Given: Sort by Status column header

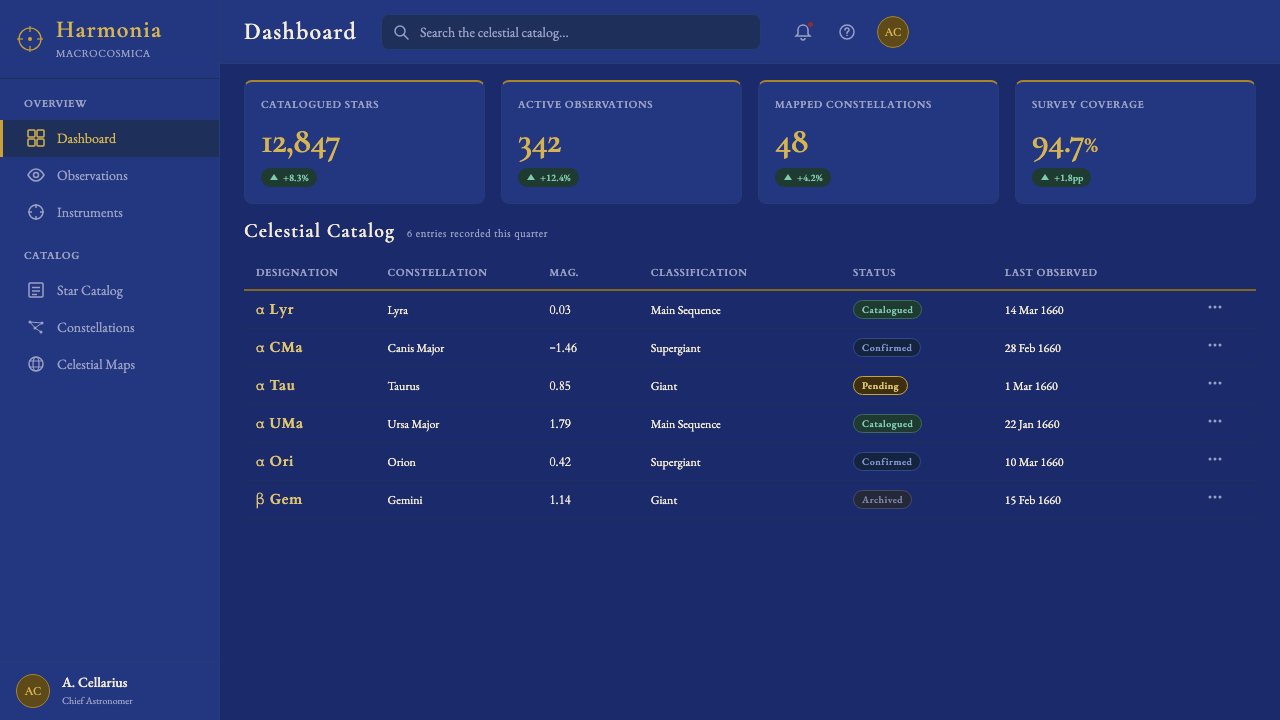Looking at the screenshot, I should pos(874,272).
